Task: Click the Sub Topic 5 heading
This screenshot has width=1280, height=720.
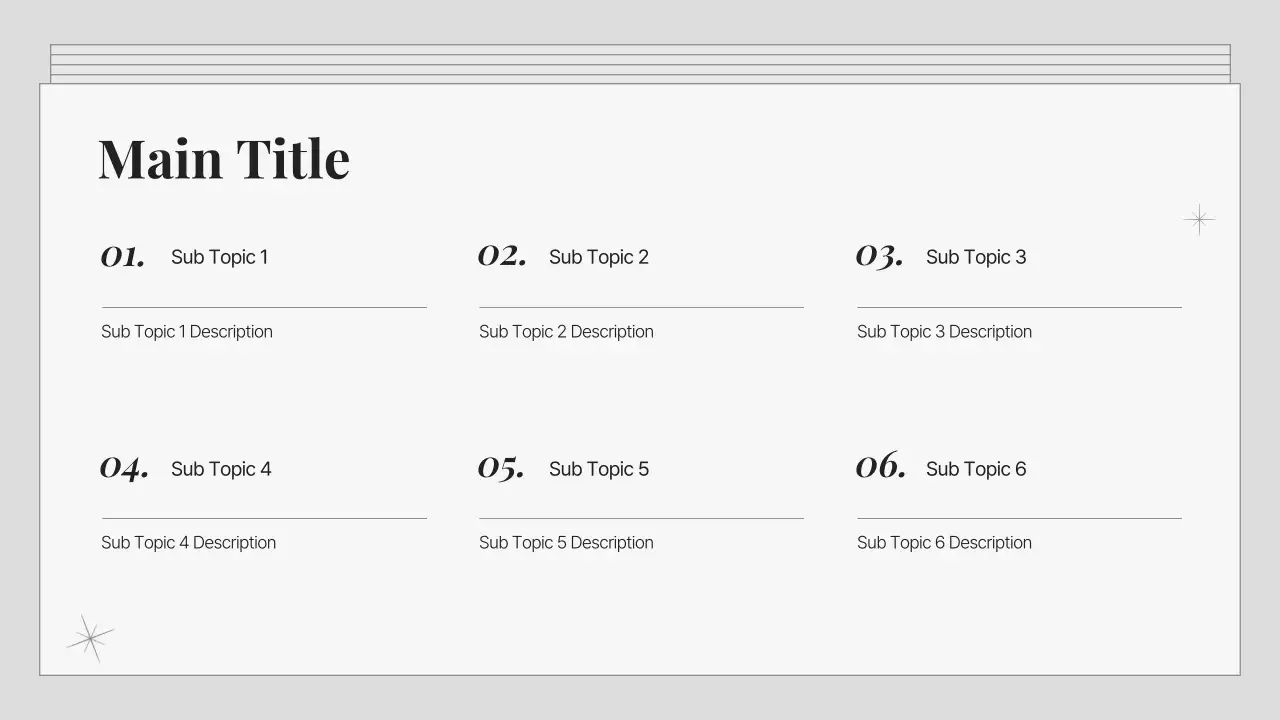Action: click(598, 469)
